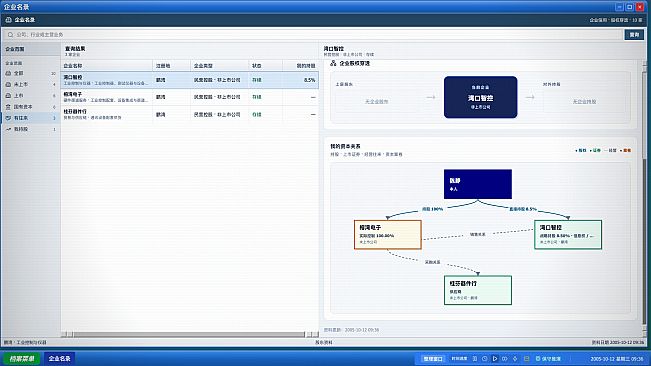Select the 桂芬器件行 result row

pos(190,115)
